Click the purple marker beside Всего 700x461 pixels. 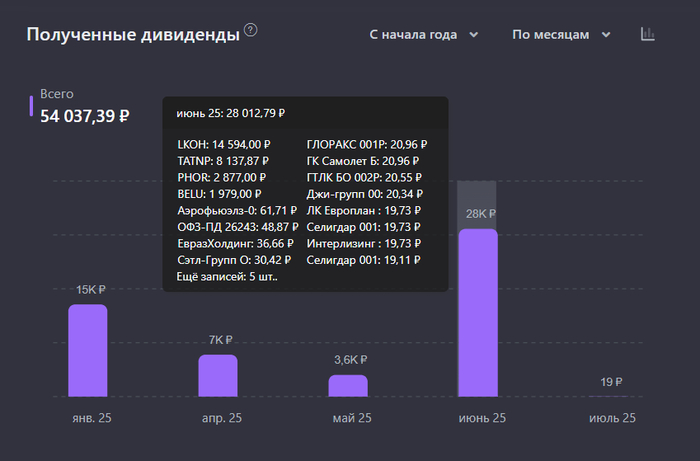click(31, 106)
